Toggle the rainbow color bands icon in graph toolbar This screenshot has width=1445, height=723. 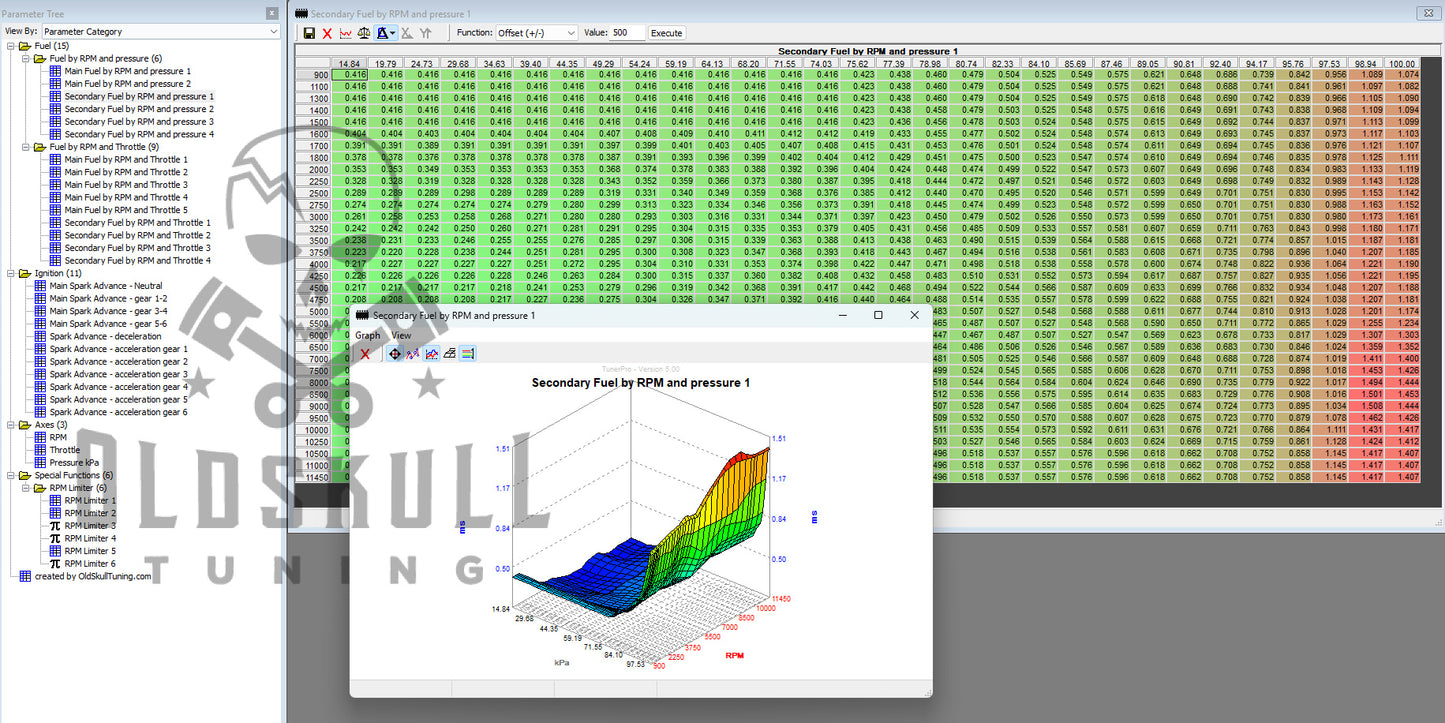pyautogui.click(x=468, y=354)
